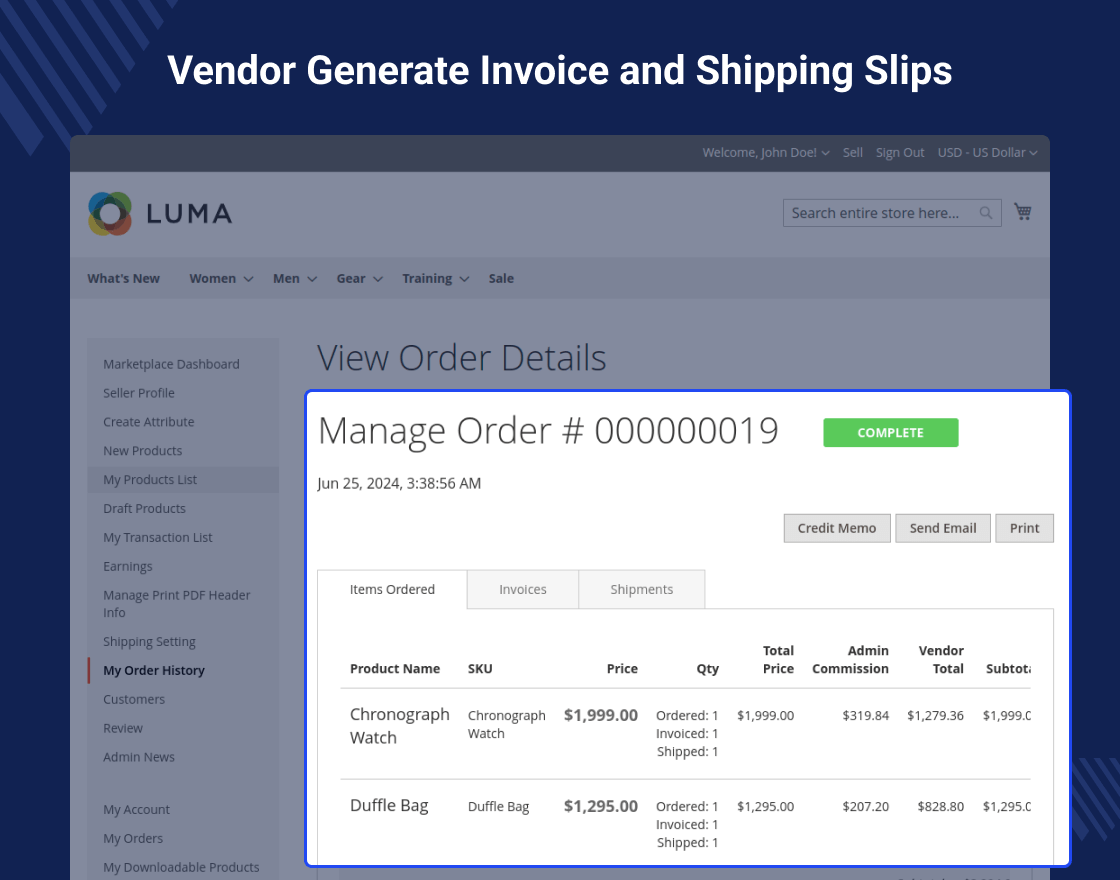The image size is (1120, 880).
Task: Open the USD - US Dollar currency dropdown
Action: point(987,153)
